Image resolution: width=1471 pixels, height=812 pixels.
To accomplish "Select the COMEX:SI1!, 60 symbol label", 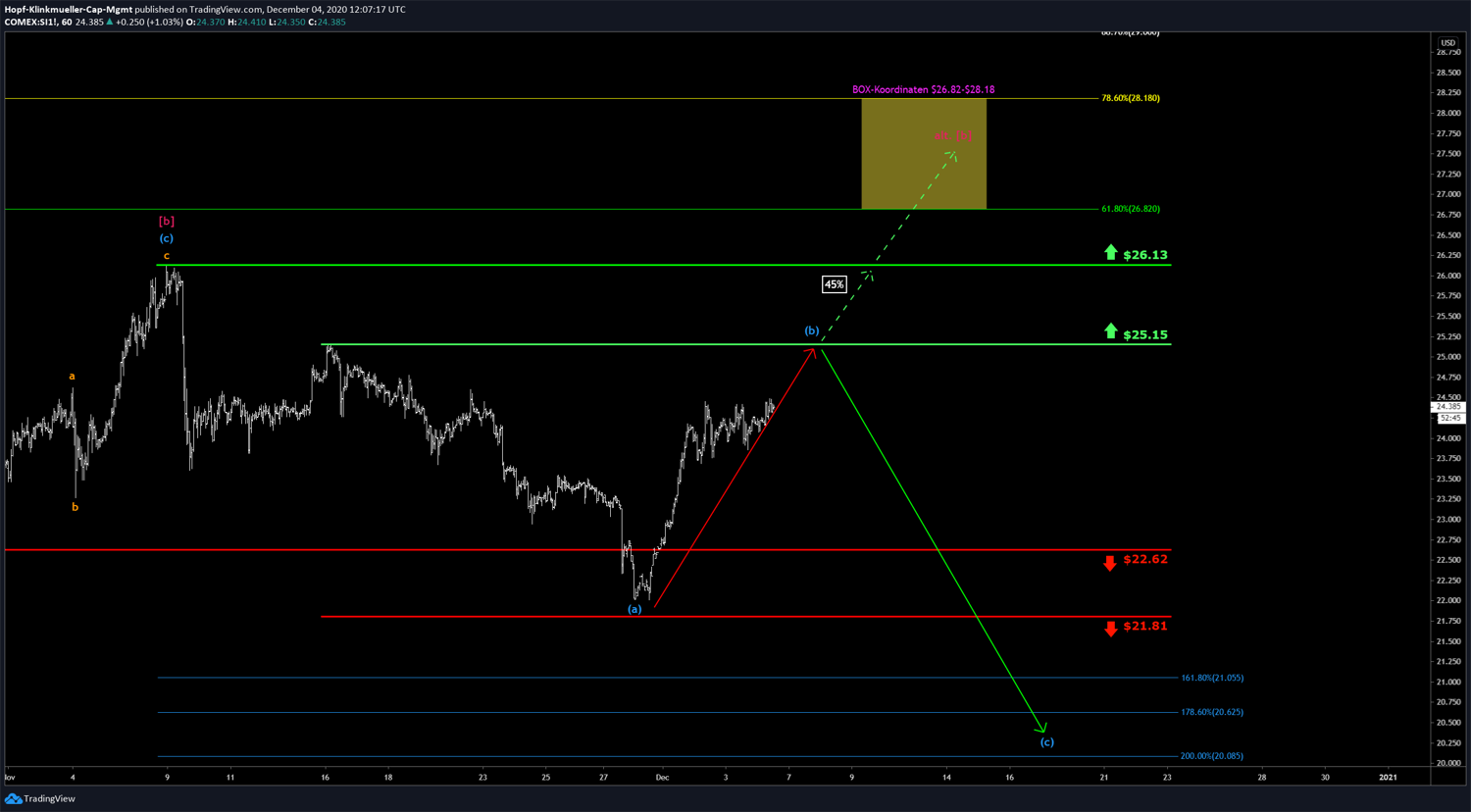I will tap(38, 22).
